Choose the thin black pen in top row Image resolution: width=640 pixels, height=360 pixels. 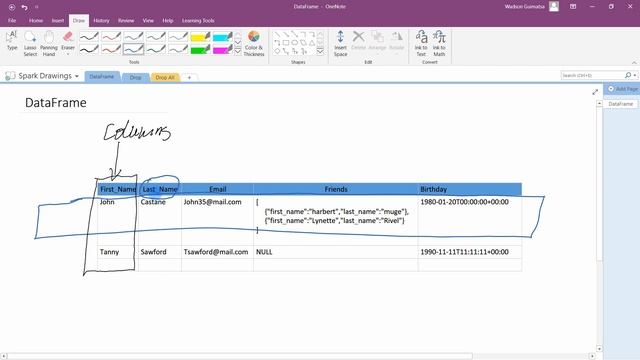(x=89, y=37)
